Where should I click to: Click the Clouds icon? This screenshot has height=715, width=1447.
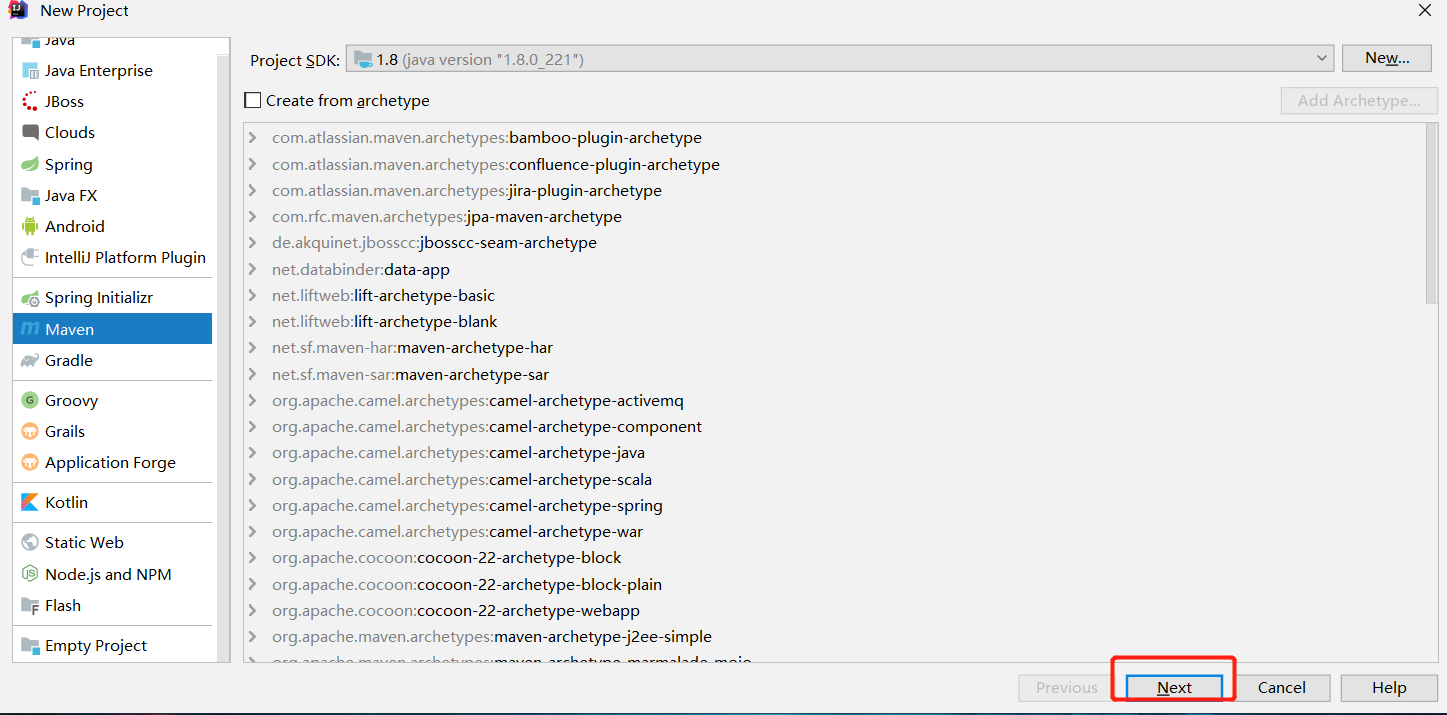point(30,133)
